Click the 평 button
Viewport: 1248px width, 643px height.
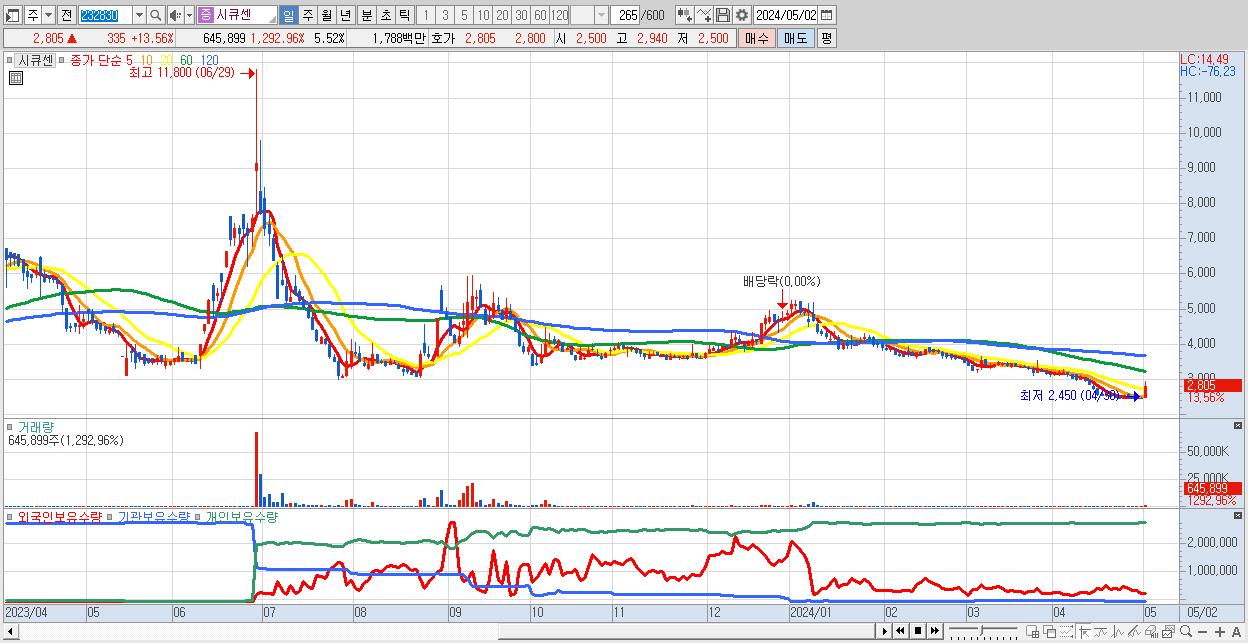click(826, 38)
